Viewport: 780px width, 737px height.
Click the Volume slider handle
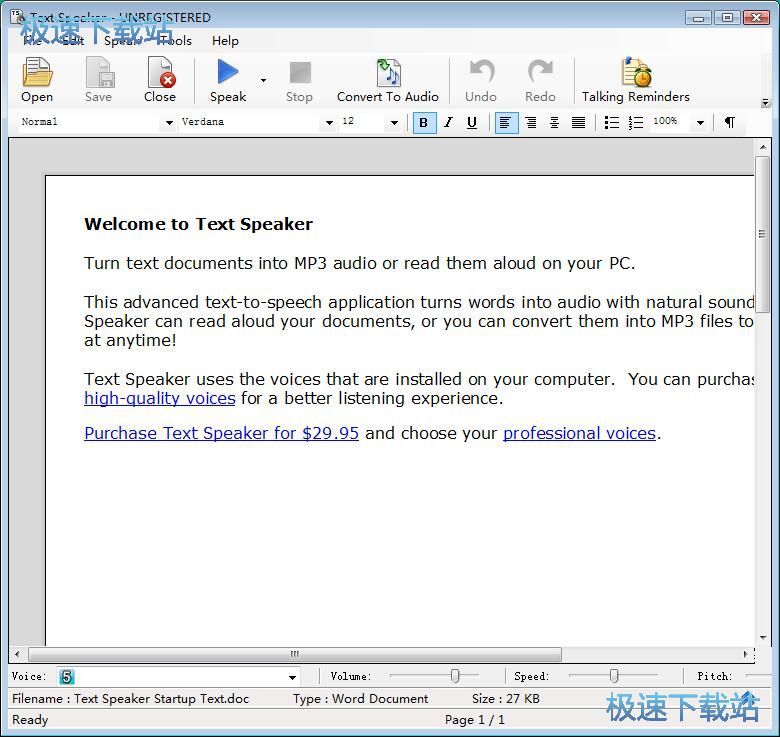tap(455, 676)
